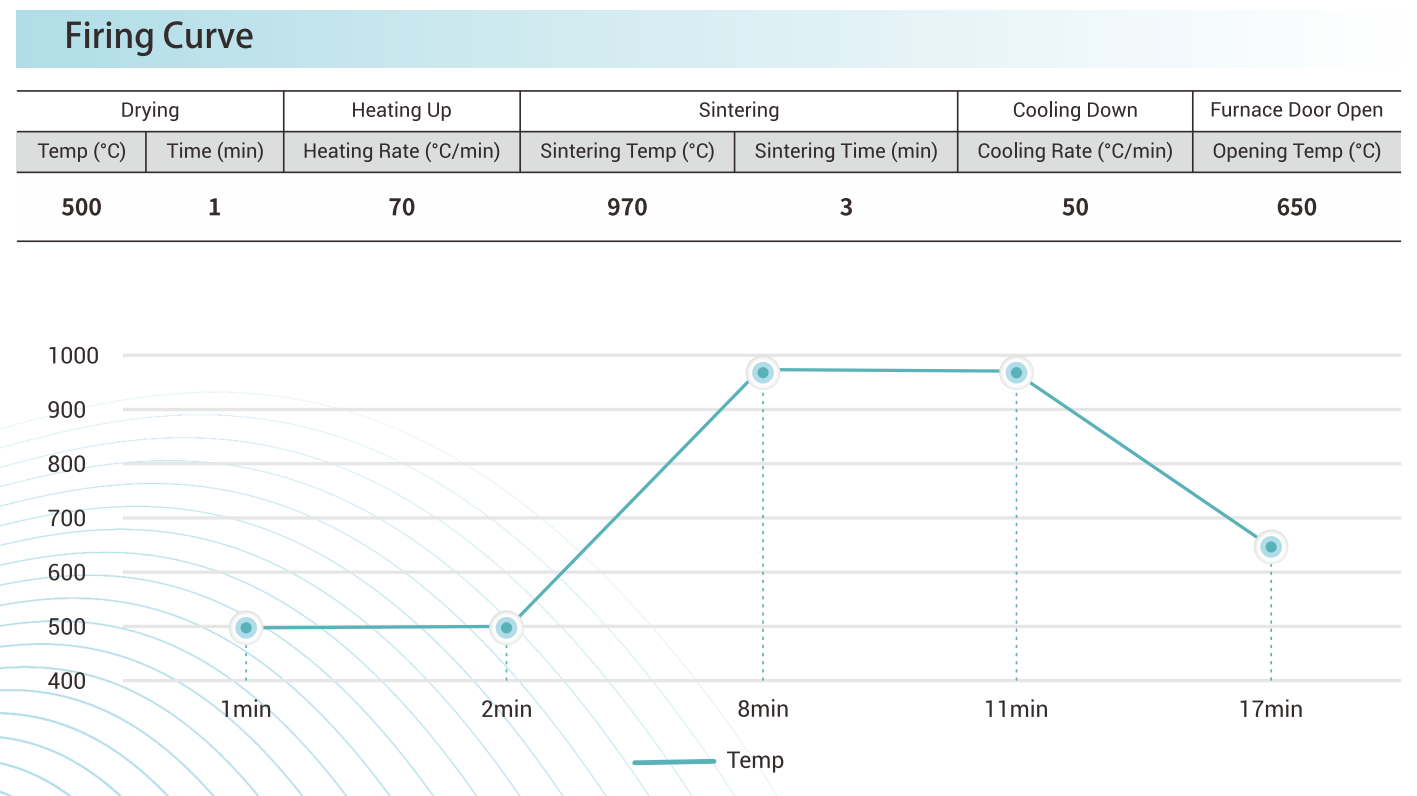Click the Sintering Temp value 970
Image resolution: width=1417 pixels, height=796 pixels.
pyautogui.click(x=627, y=208)
